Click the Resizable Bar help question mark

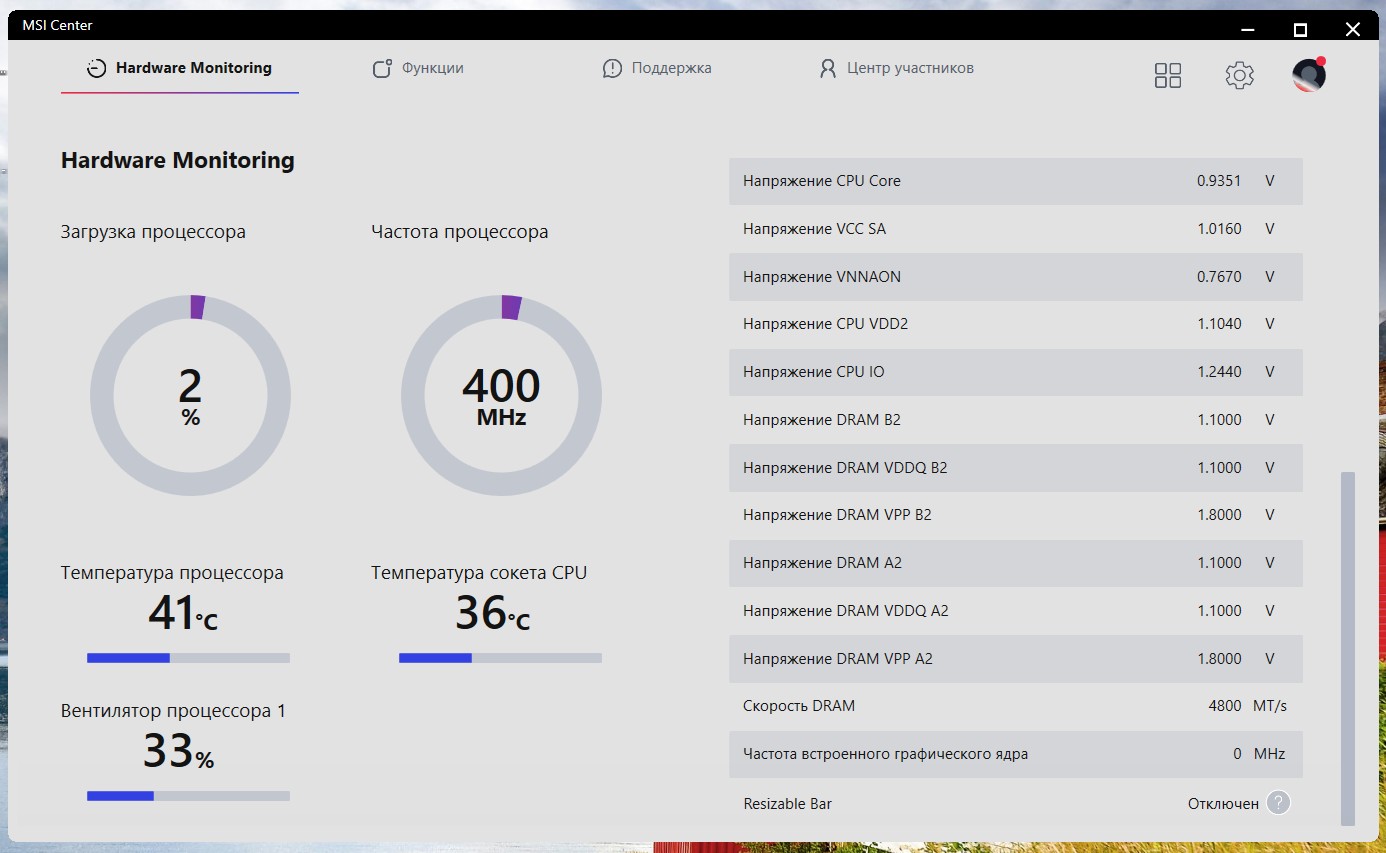[1278, 803]
